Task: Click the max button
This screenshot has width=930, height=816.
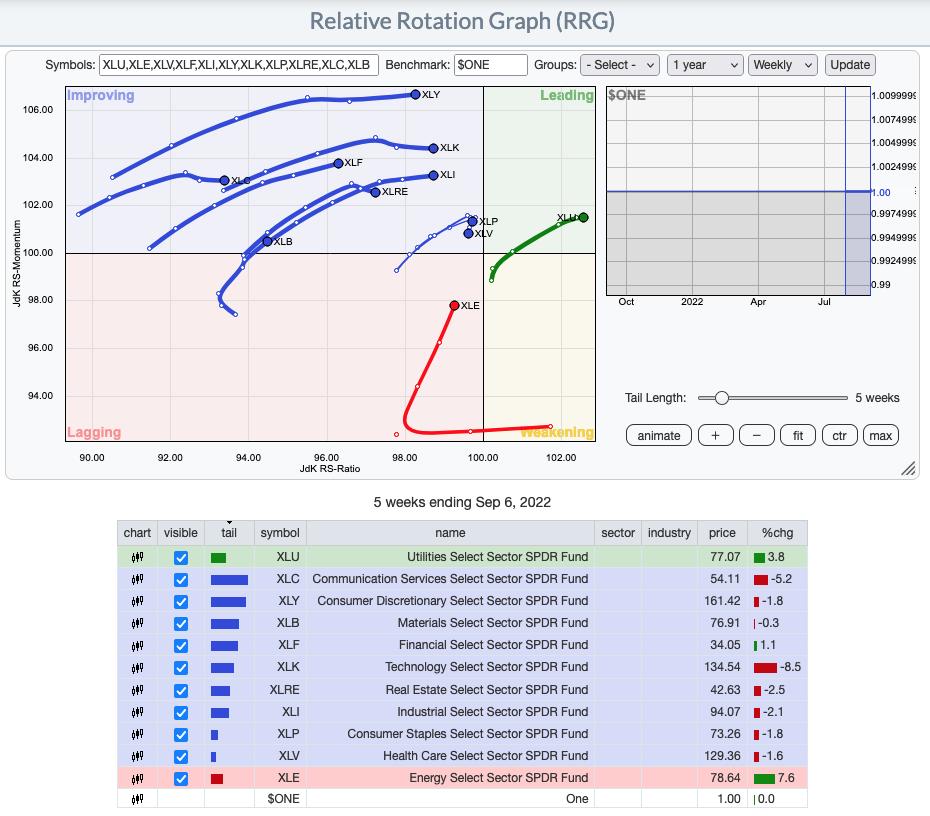Action: 881,435
